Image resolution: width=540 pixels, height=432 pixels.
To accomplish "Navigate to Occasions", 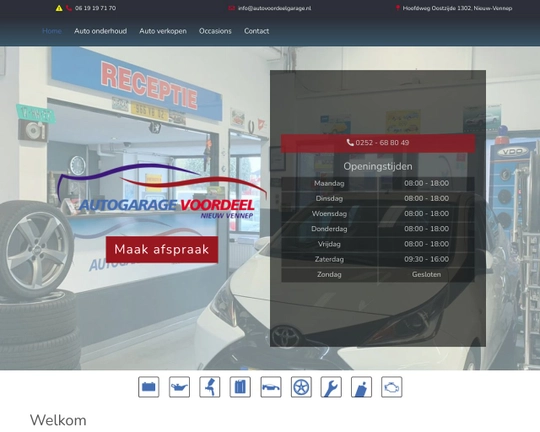I will point(215,31).
